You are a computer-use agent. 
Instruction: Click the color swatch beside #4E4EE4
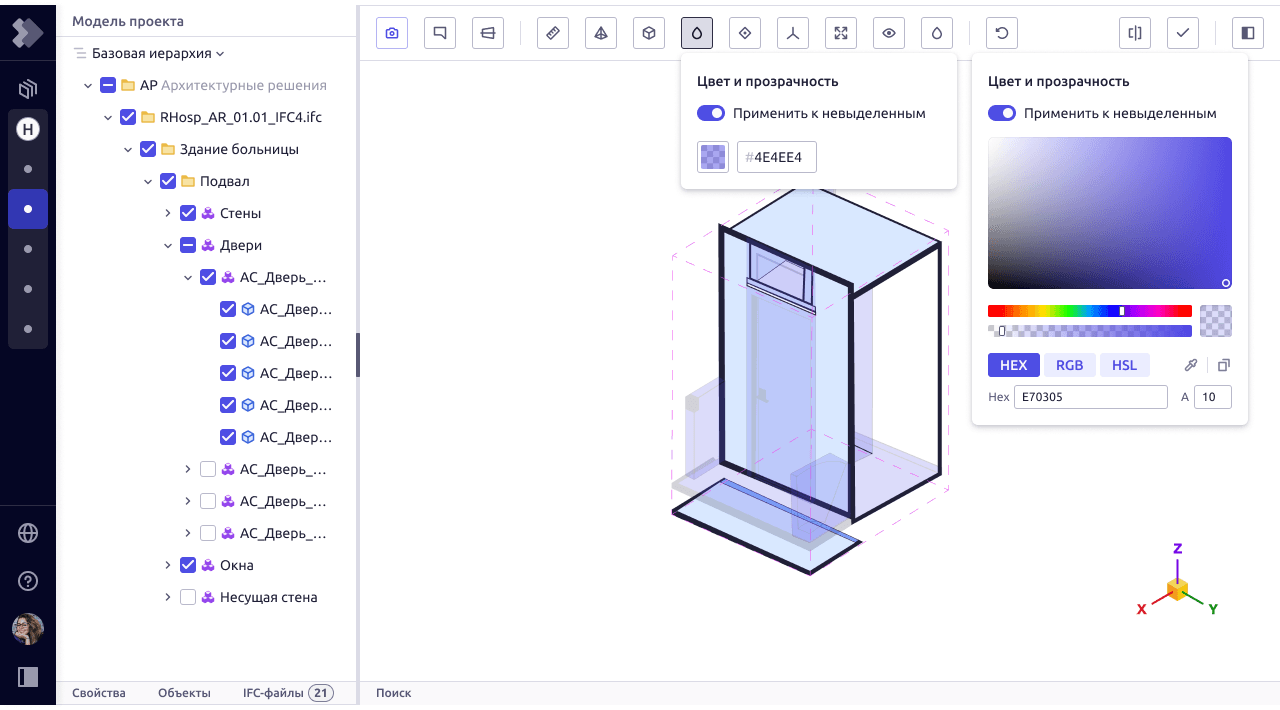(713, 157)
